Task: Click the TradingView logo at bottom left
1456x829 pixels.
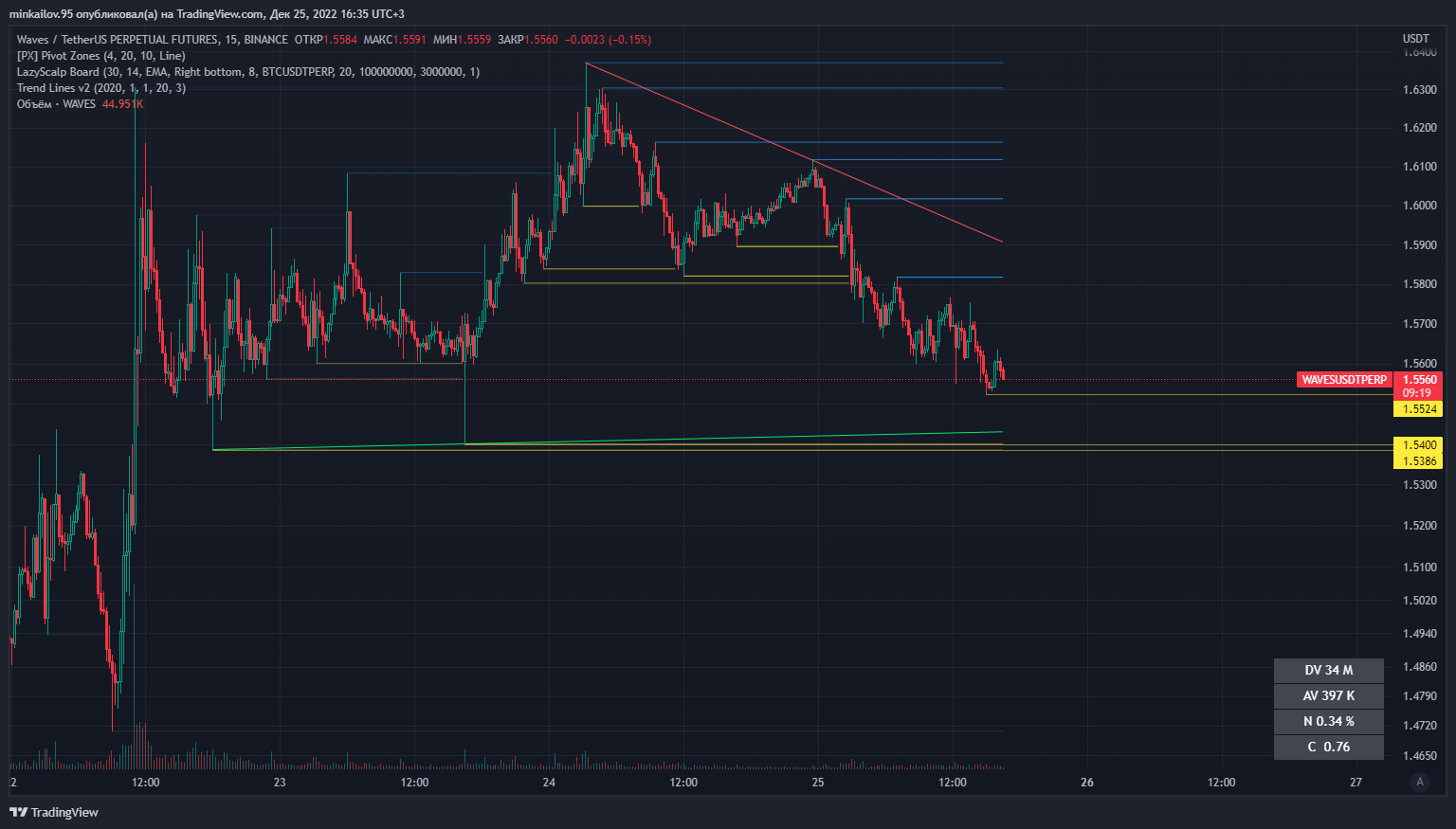Action: tap(54, 812)
